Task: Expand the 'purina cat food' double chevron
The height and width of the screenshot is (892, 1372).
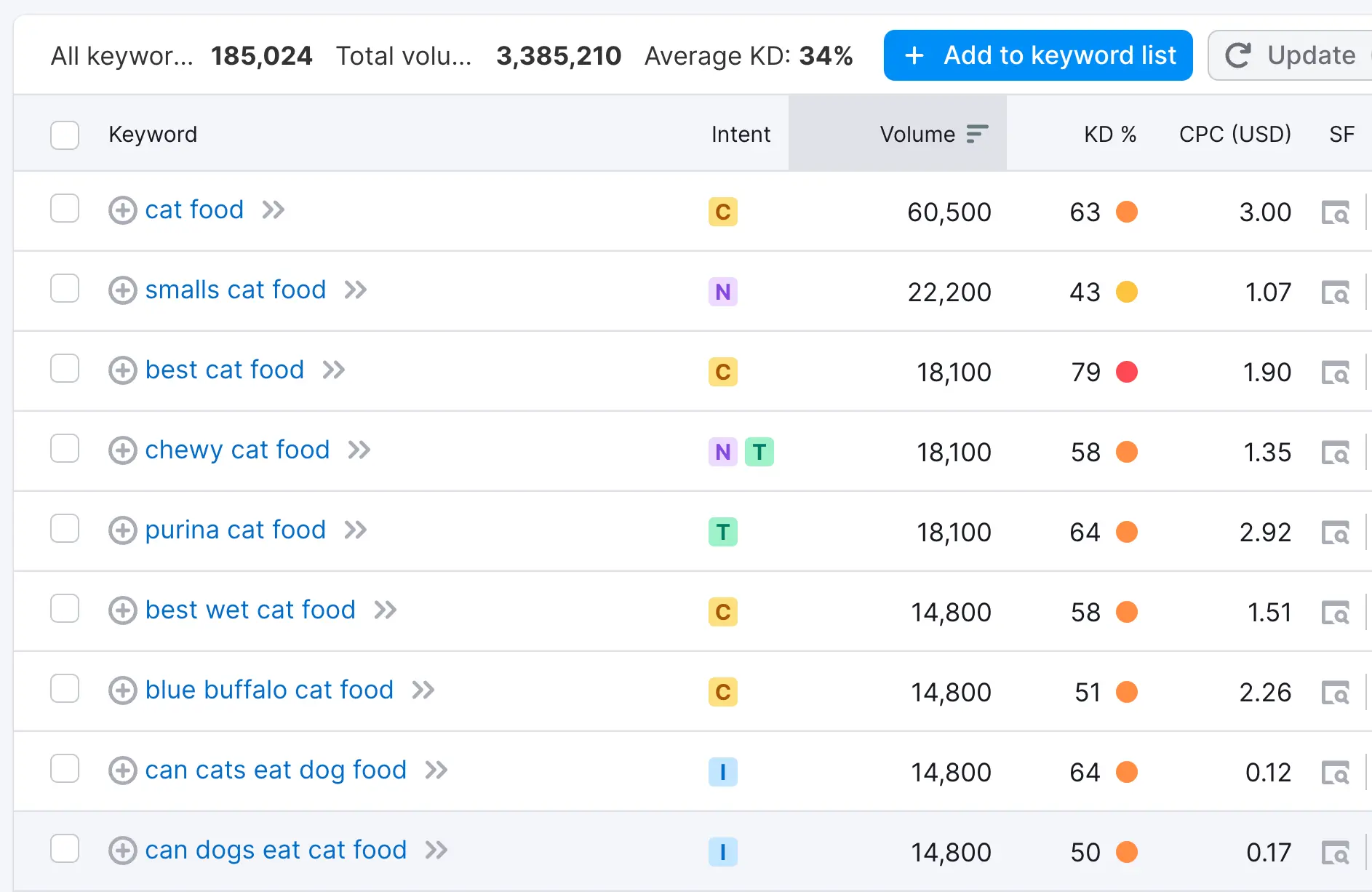Action: [x=356, y=530]
